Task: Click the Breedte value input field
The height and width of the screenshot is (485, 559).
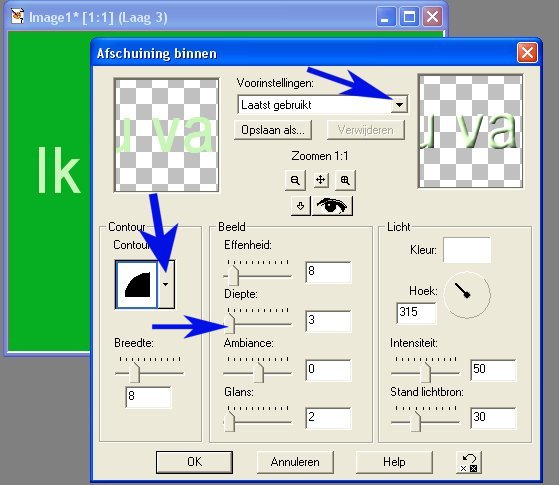Action: [x=149, y=397]
